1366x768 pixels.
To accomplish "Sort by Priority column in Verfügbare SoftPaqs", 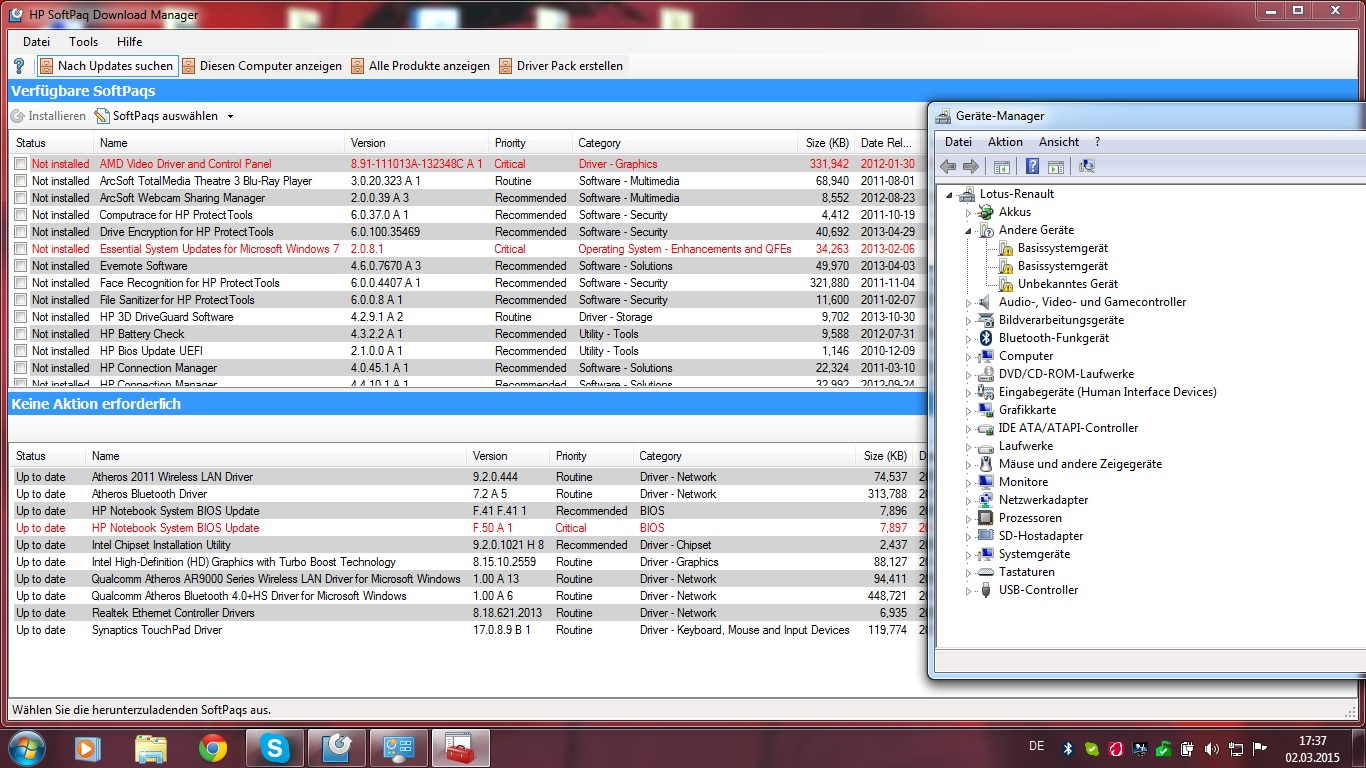I will click(530, 143).
